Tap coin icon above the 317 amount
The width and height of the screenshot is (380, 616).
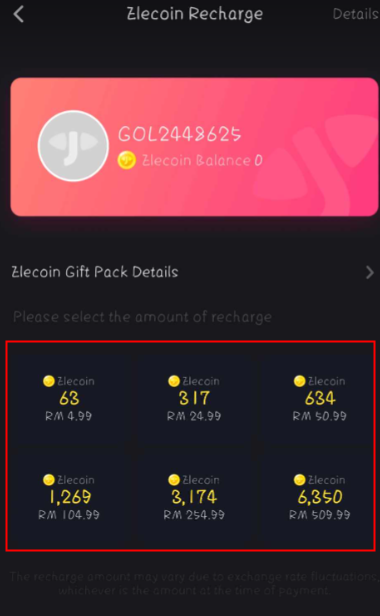tap(174, 381)
